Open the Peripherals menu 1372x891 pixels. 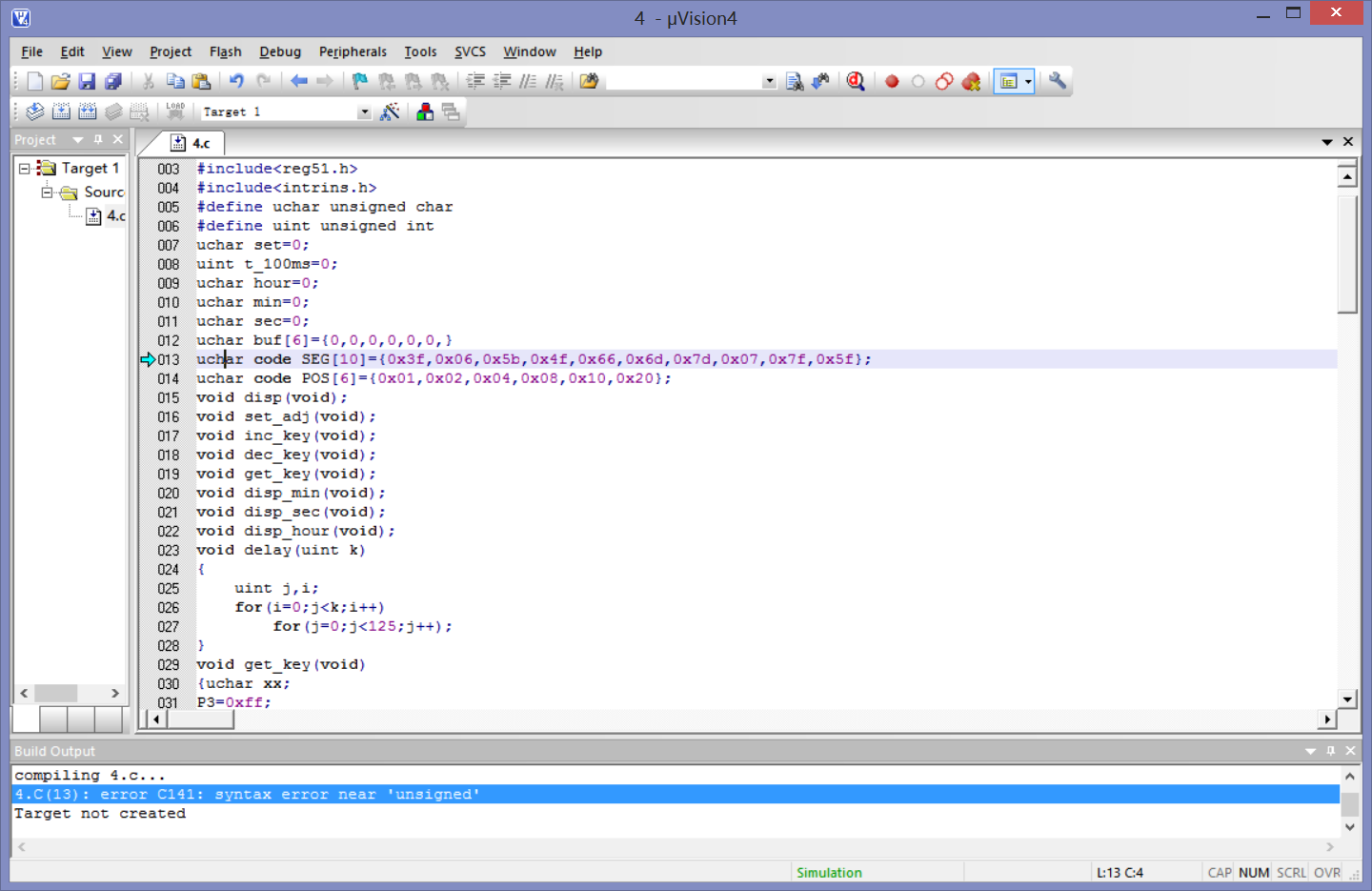(x=353, y=51)
